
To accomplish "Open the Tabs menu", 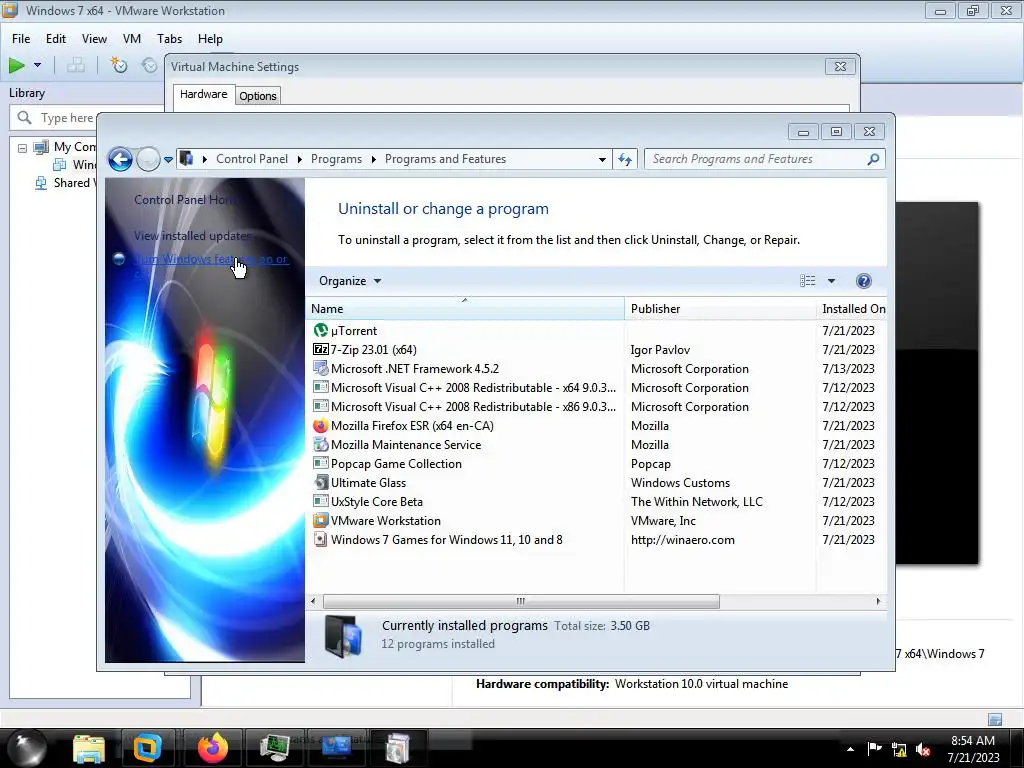I will click(x=169, y=39).
